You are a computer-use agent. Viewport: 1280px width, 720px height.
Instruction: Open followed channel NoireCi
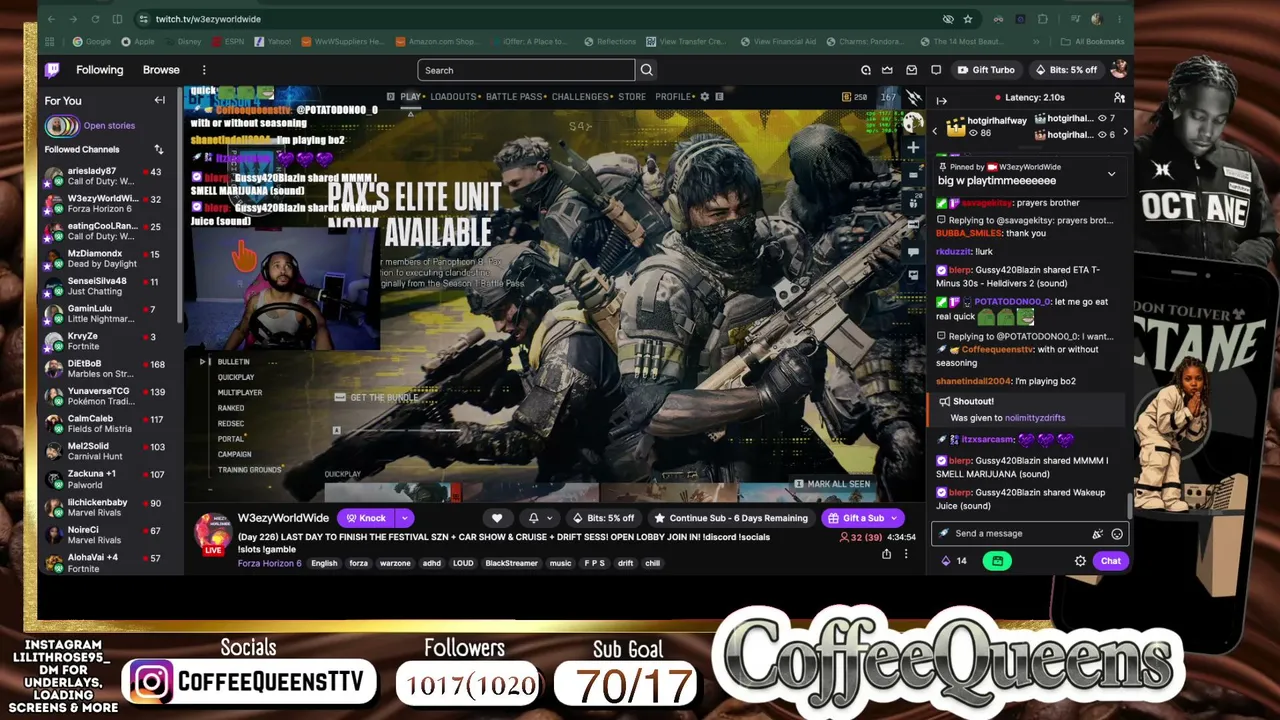coord(103,535)
